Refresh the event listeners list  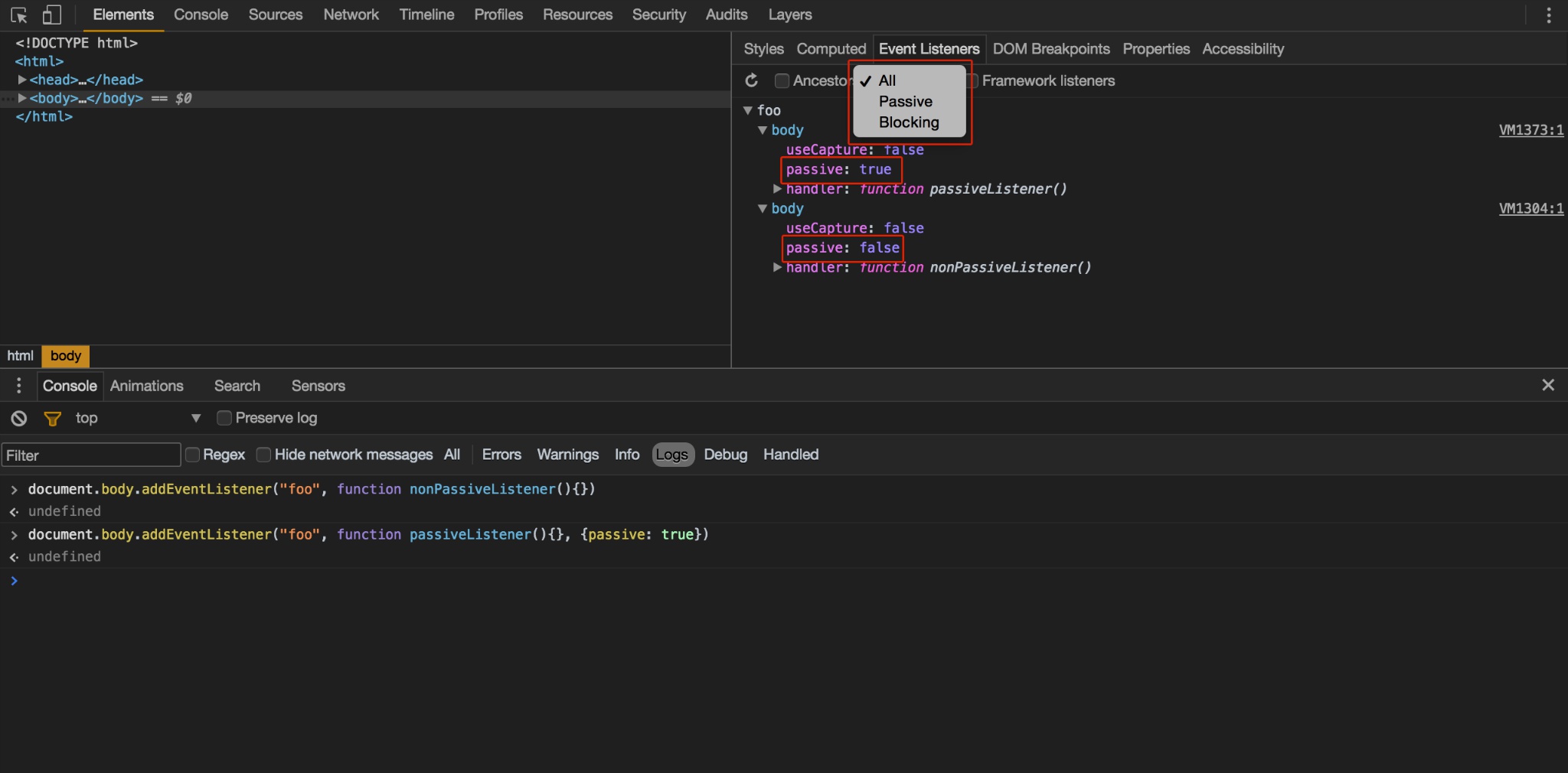tap(752, 80)
